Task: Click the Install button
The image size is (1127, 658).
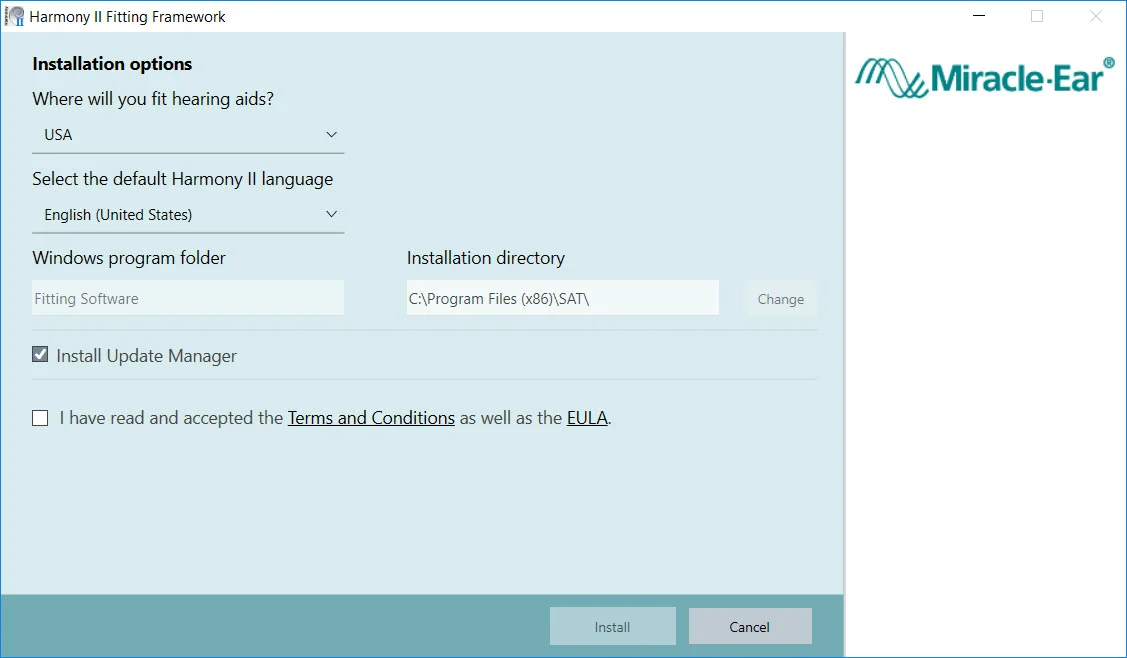Action: (612, 627)
